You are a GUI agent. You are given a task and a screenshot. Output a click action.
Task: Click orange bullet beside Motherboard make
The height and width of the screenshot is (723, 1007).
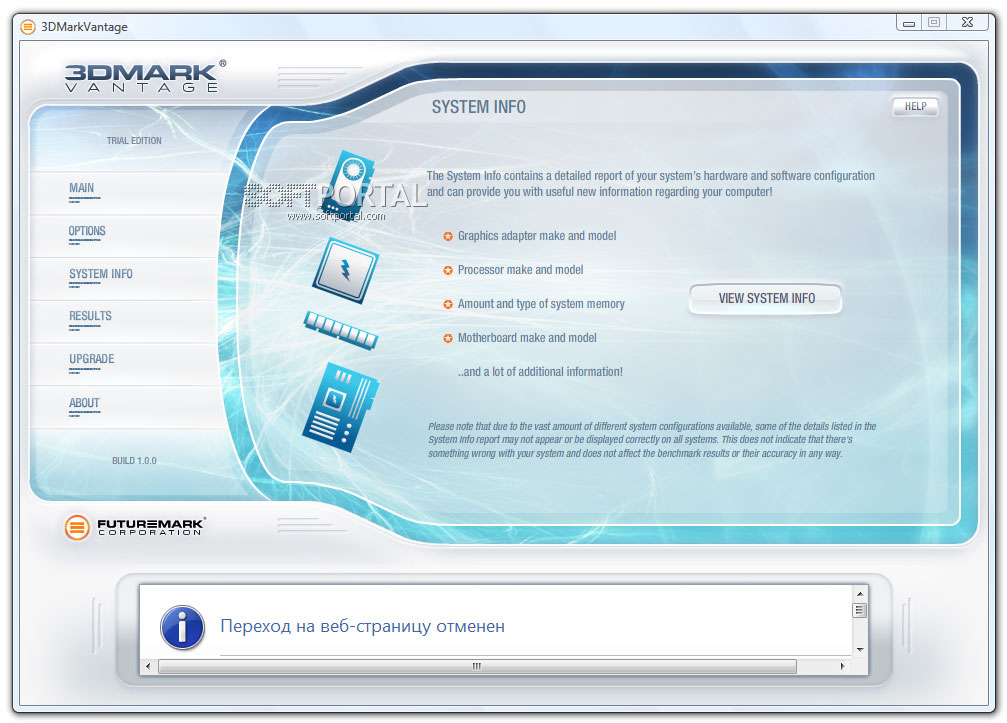click(x=448, y=338)
